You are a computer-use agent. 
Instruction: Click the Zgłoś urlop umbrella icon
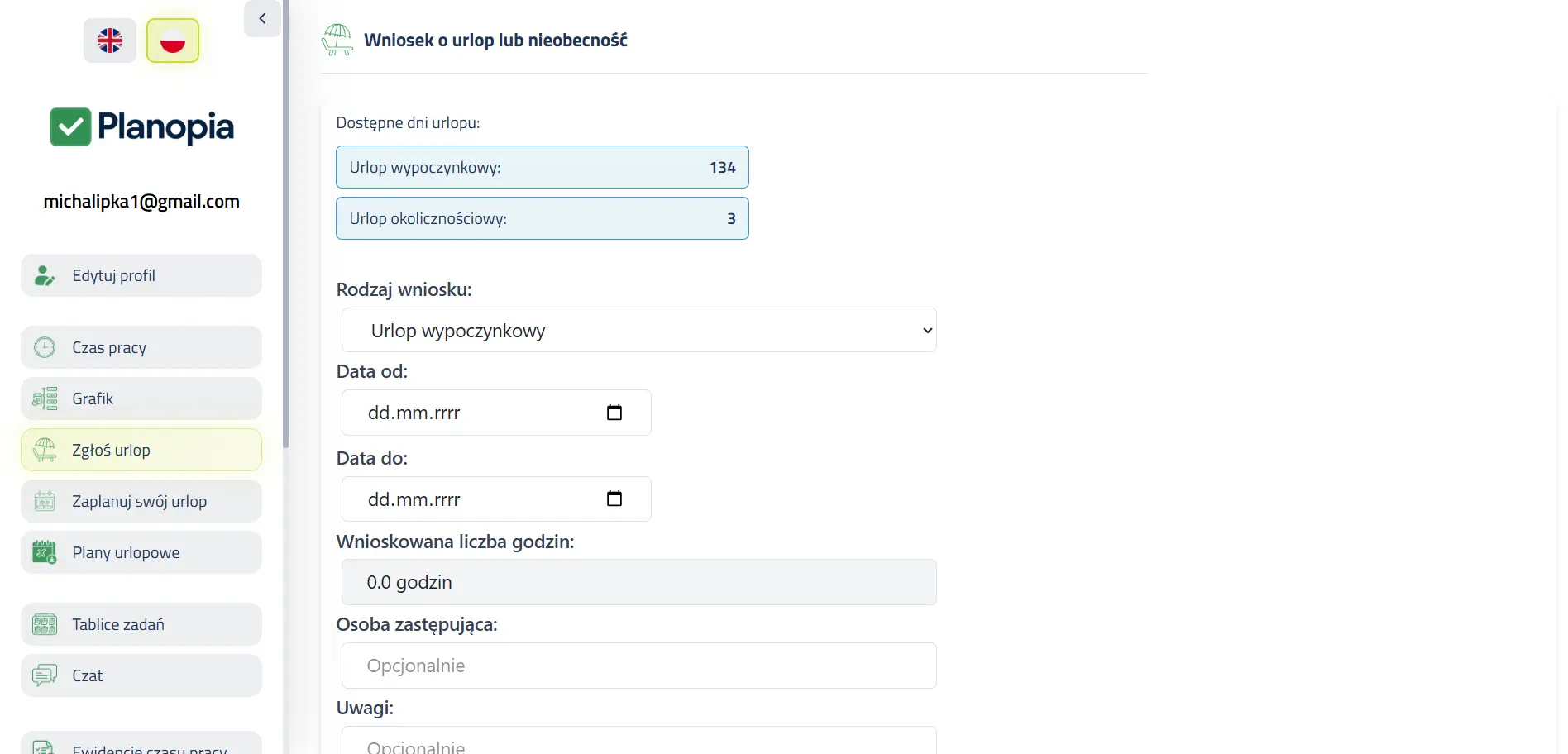45,451
